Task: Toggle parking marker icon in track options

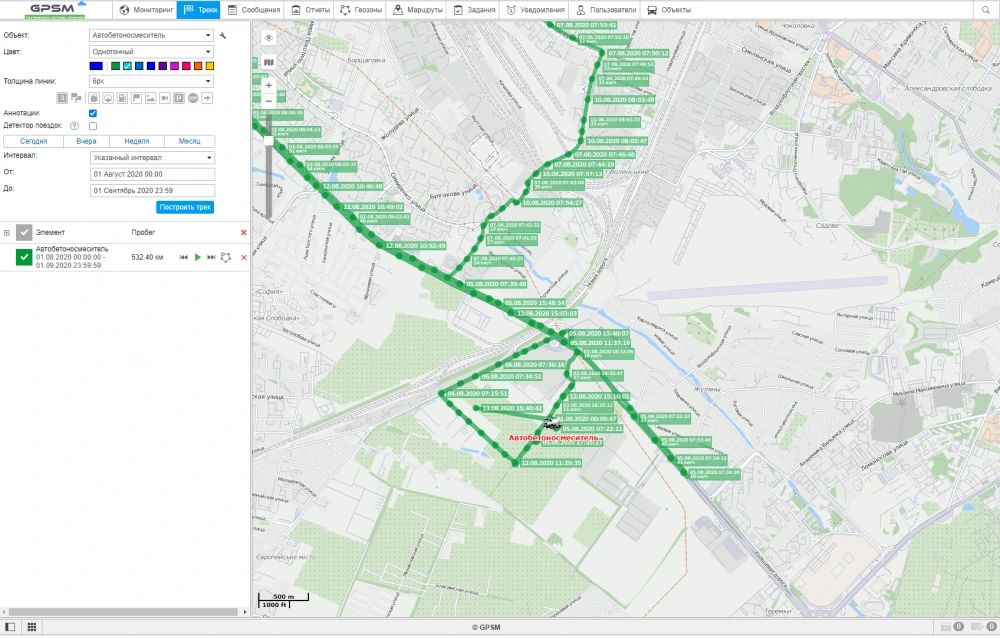Action: click(179, 98)
